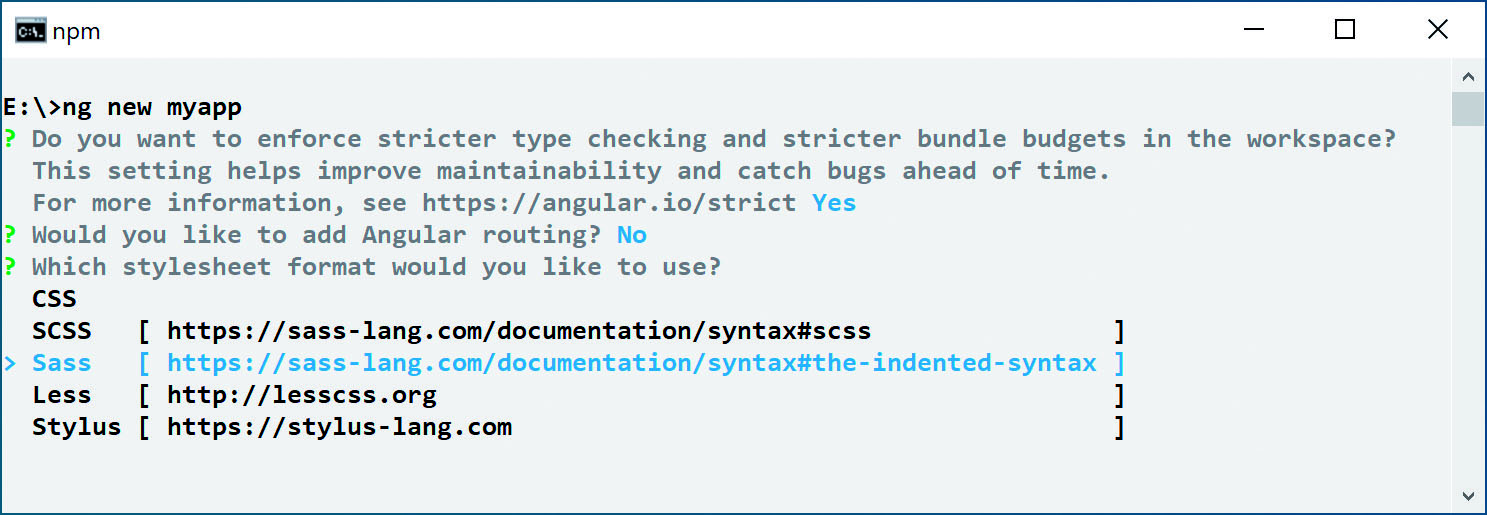Screen dimensions: 1487x515
Task: Click the sass-lang SCSS syntax URL
Action: coord(519,331)
